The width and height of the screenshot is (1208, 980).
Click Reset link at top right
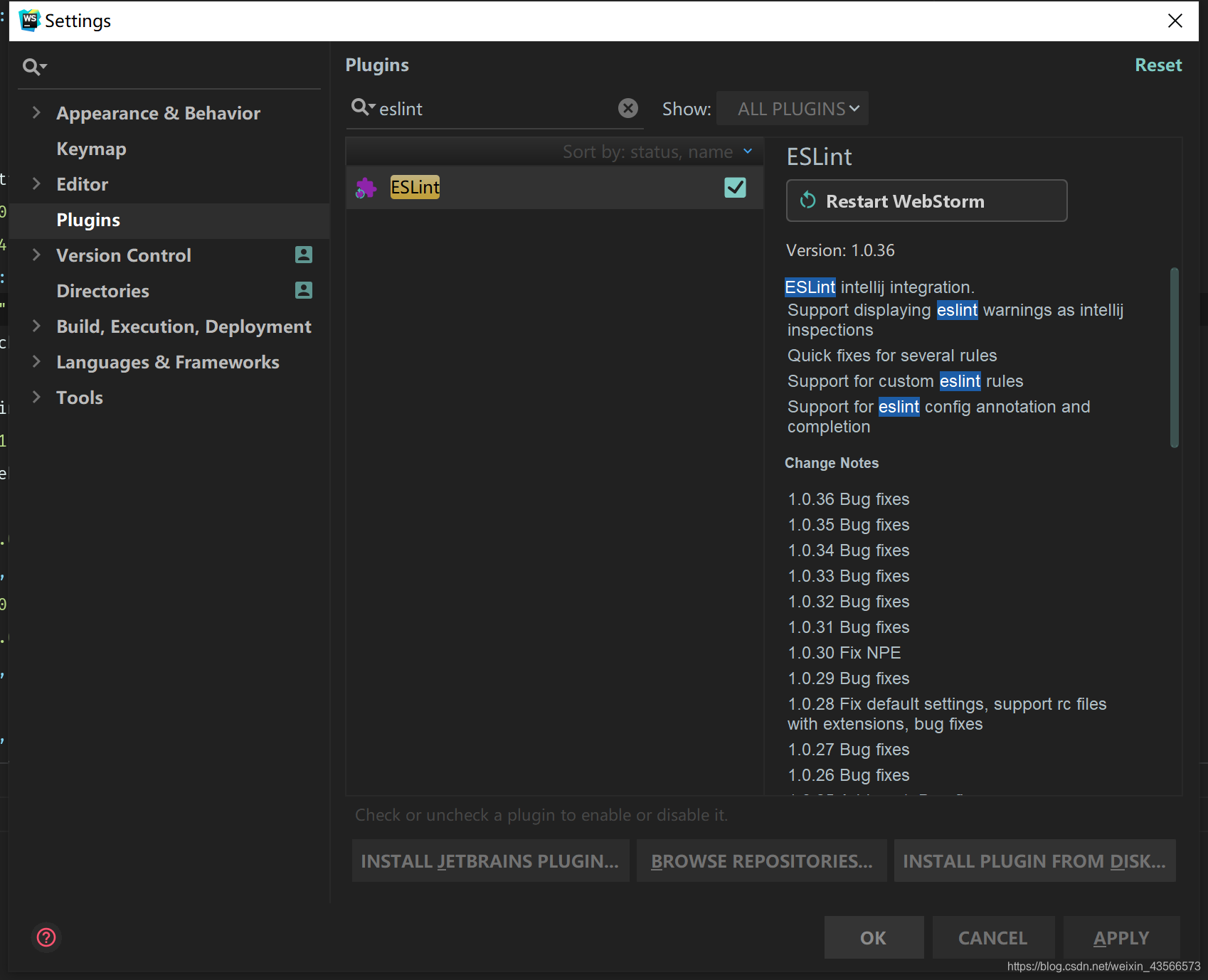point(1158,65)
